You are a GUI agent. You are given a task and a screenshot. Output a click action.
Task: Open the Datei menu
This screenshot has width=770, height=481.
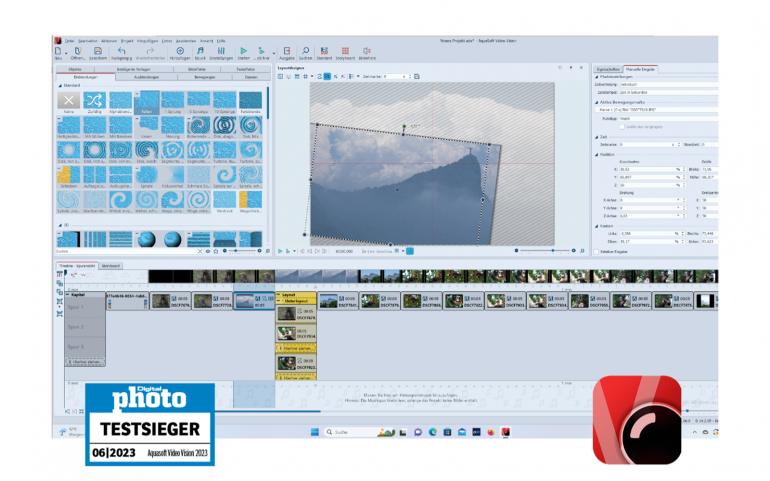70,41
